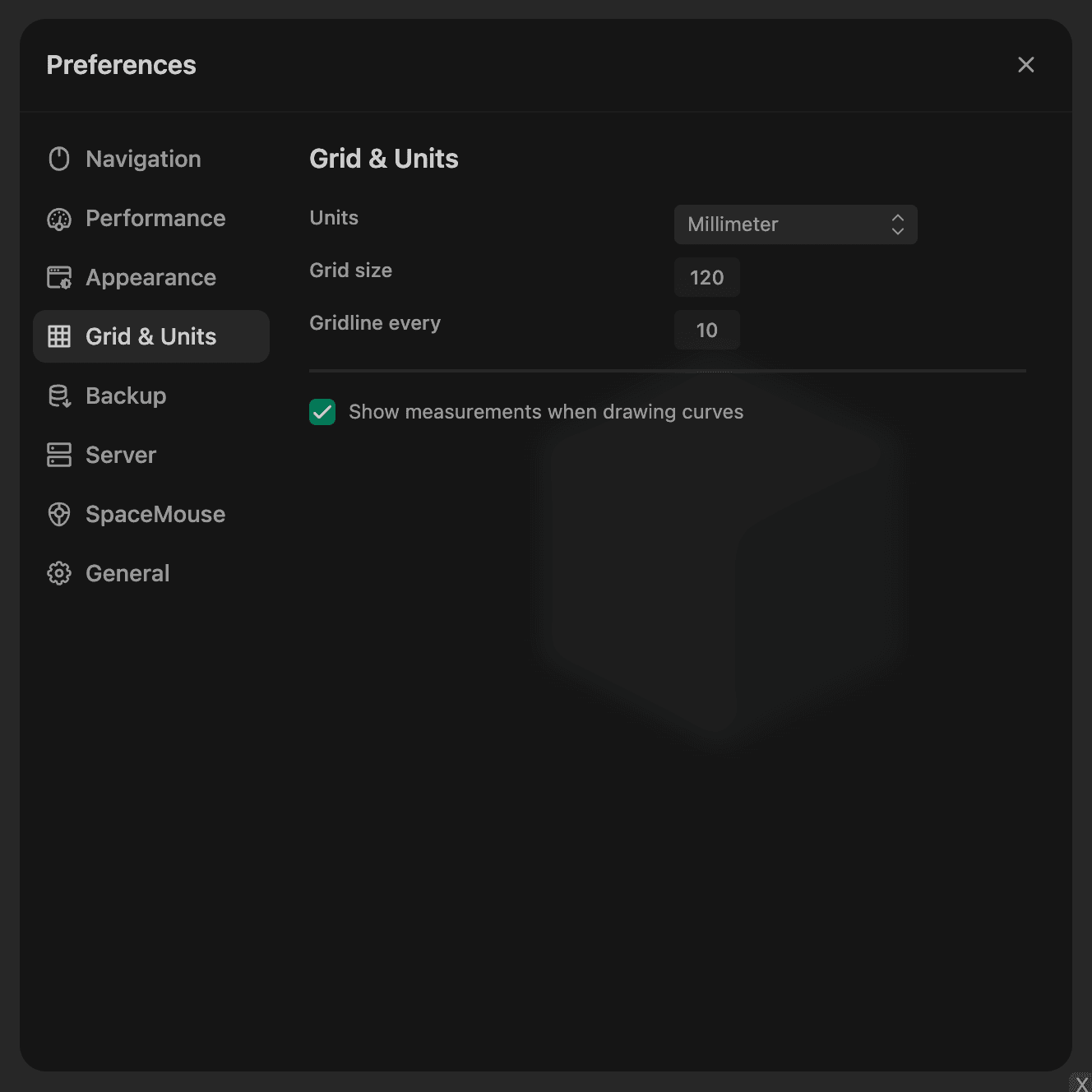Click the Performance gauge icon

click(59, 219)
